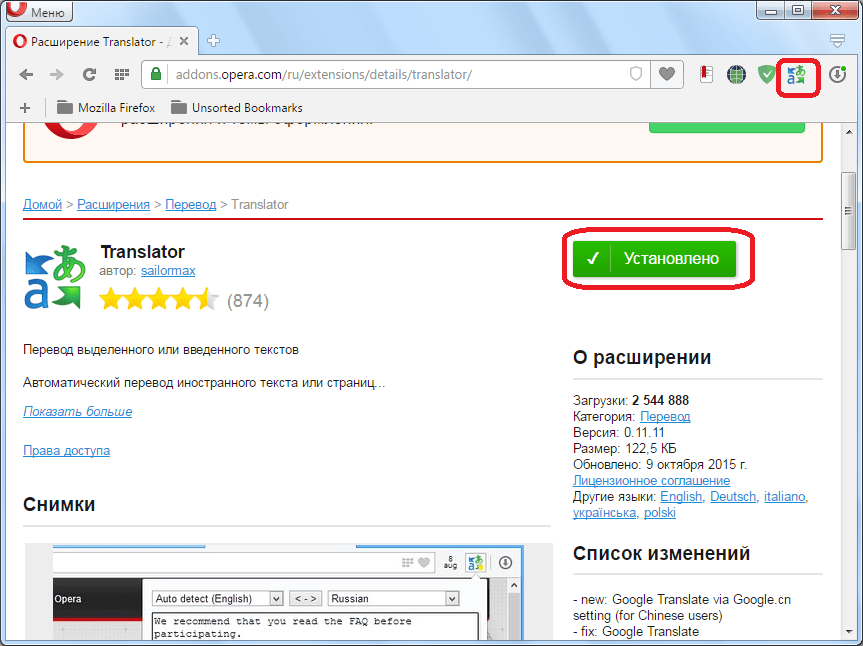Click the star rating of Translator
863x646 pixels.
tap(159, 300)
